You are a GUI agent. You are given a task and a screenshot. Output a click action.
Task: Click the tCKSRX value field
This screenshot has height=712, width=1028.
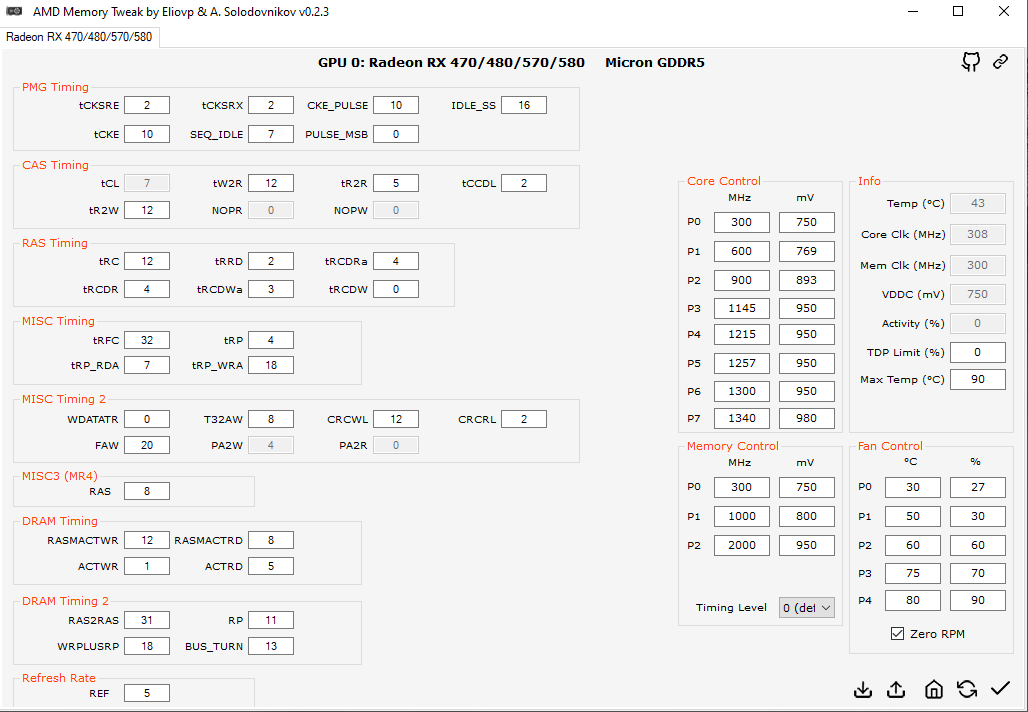point(271,106)
